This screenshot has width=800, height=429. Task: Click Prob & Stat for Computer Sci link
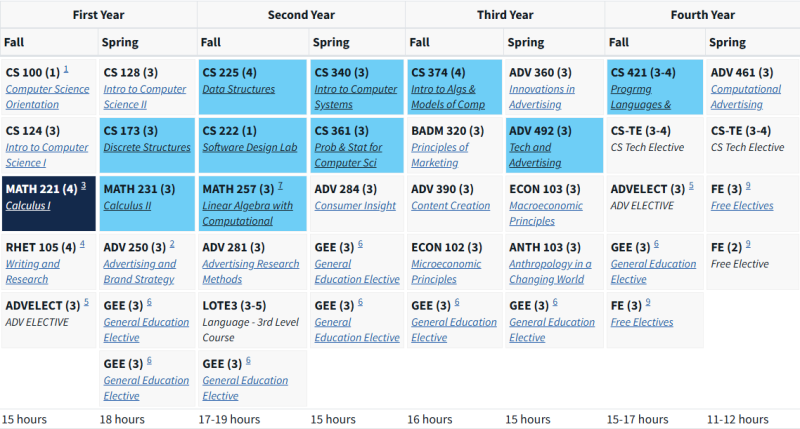point(348,155)
